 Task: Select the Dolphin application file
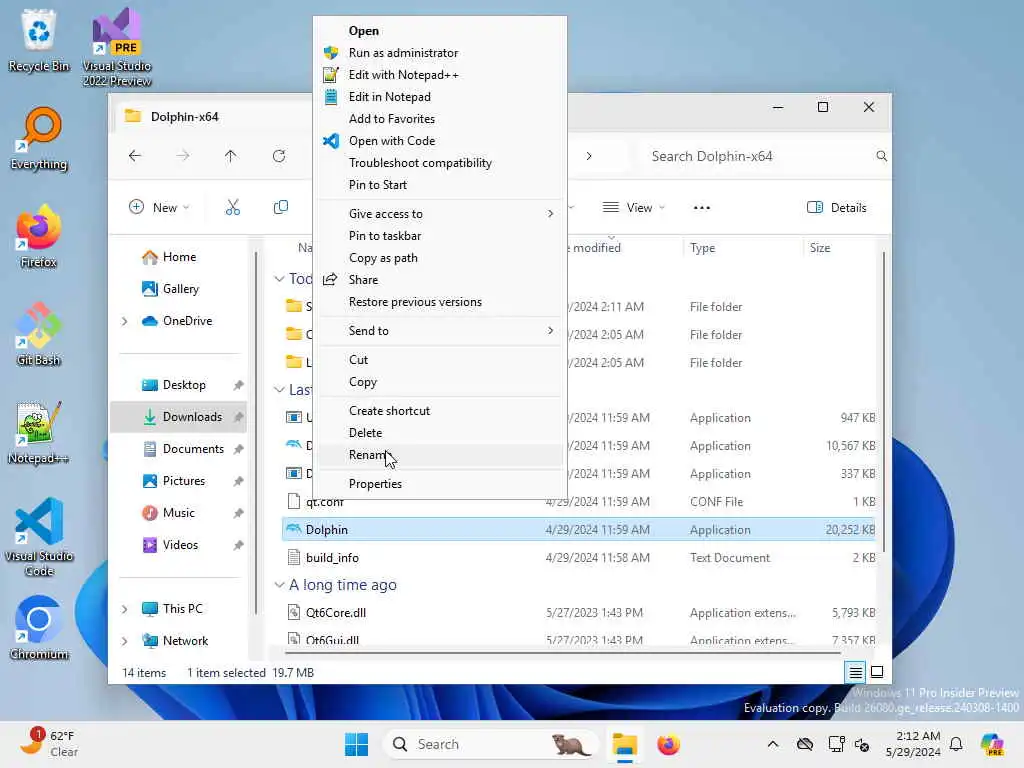[x=579, y=530]
